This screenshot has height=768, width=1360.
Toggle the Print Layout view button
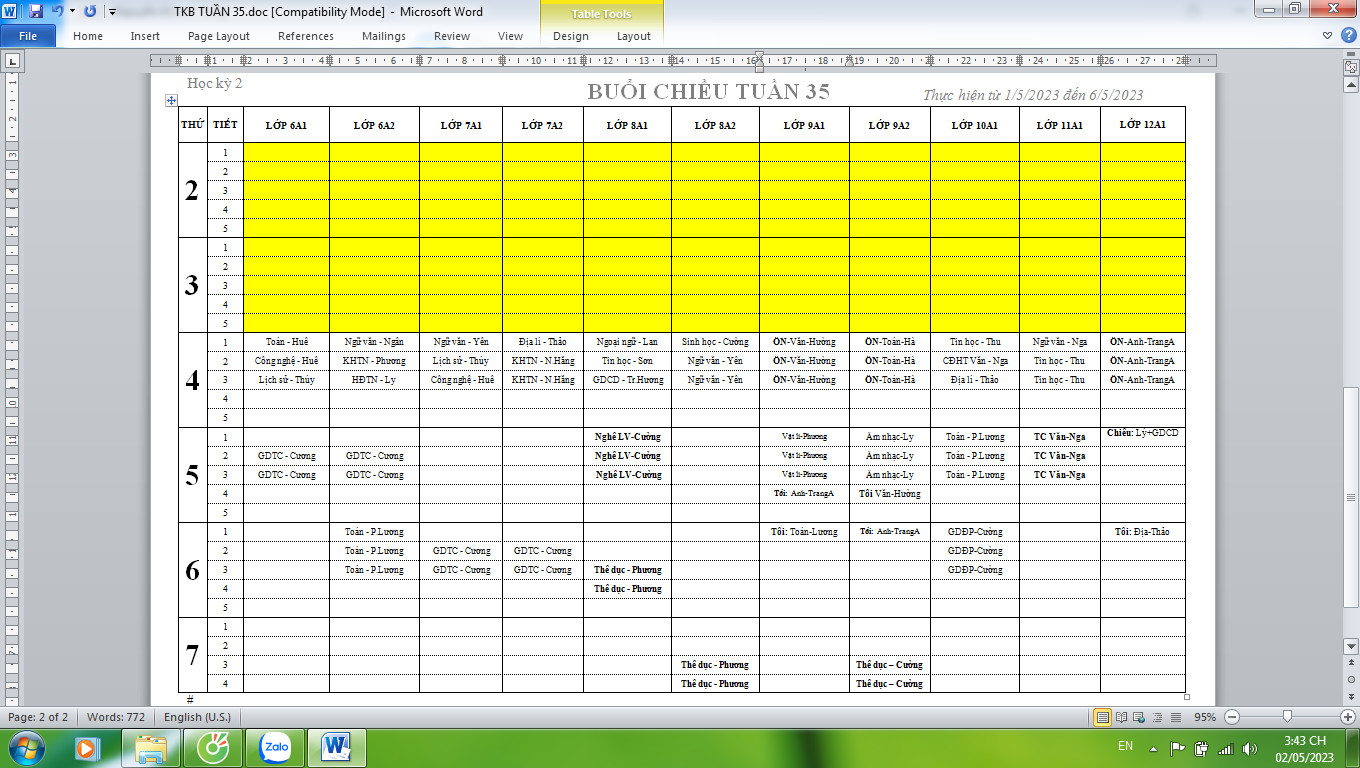point(1102,717)
